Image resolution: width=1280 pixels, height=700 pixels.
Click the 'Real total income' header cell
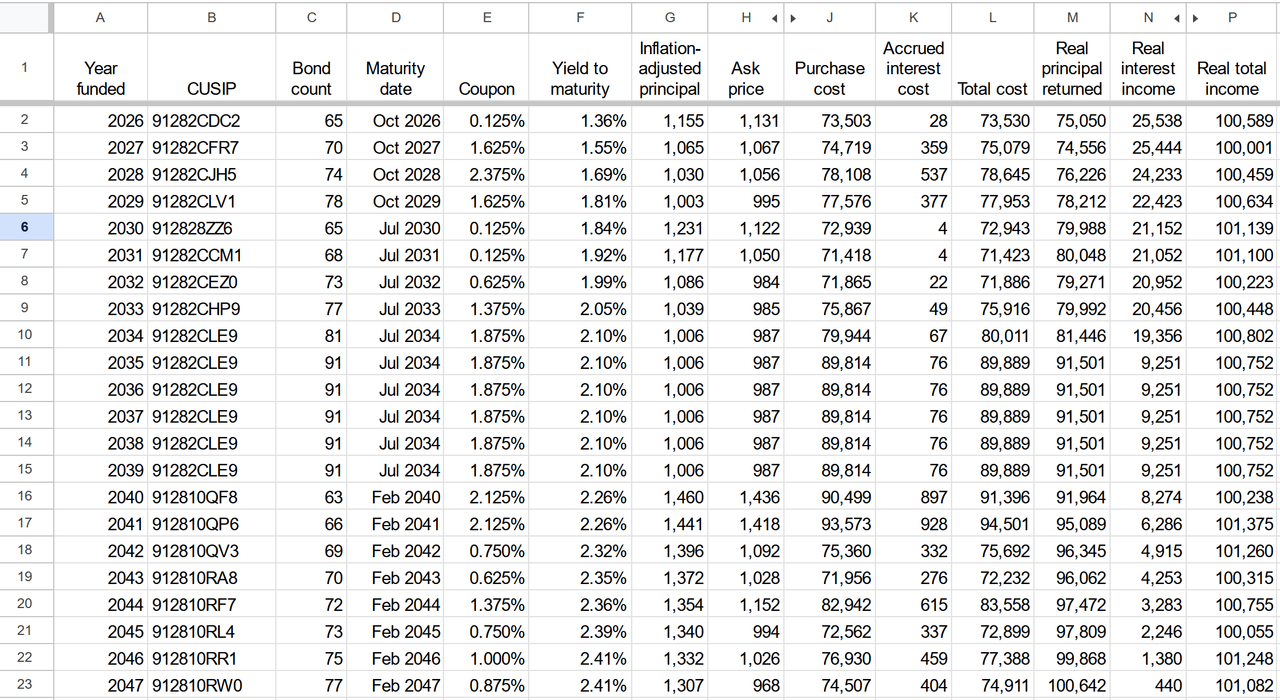coord(1232,68)
